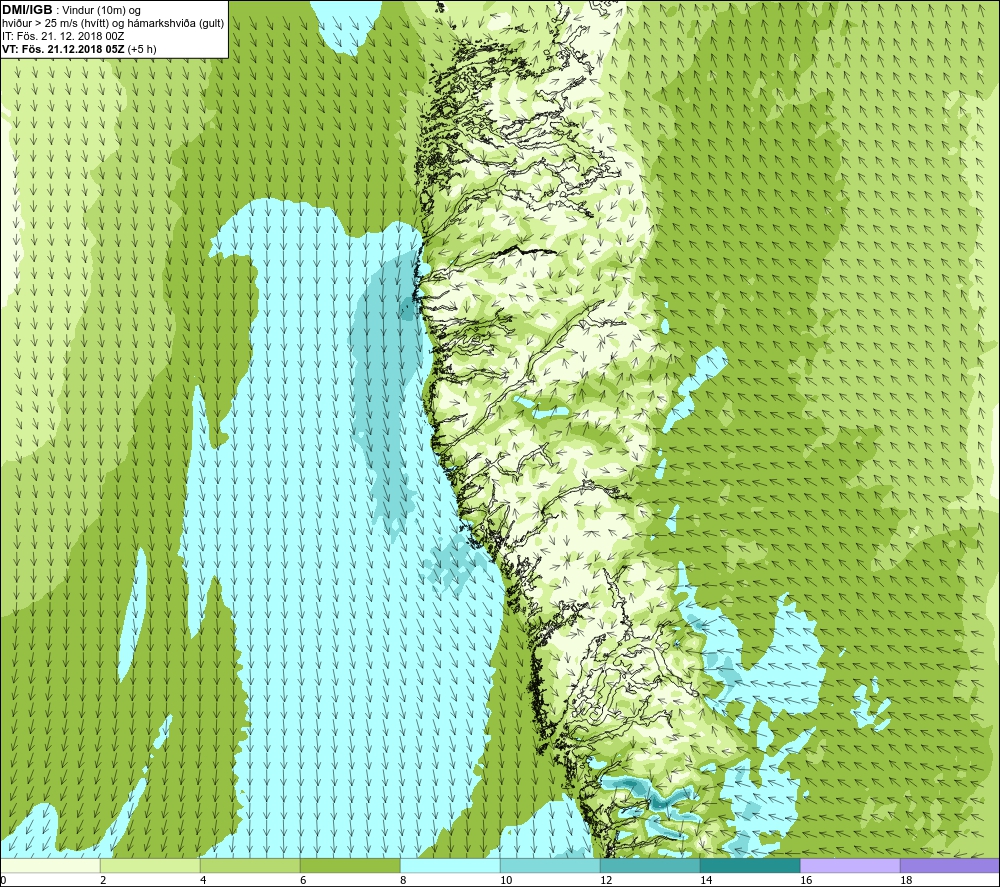
Task: Click the 16–18 m/s lavender legend swatch
Action: pos(850,866)
